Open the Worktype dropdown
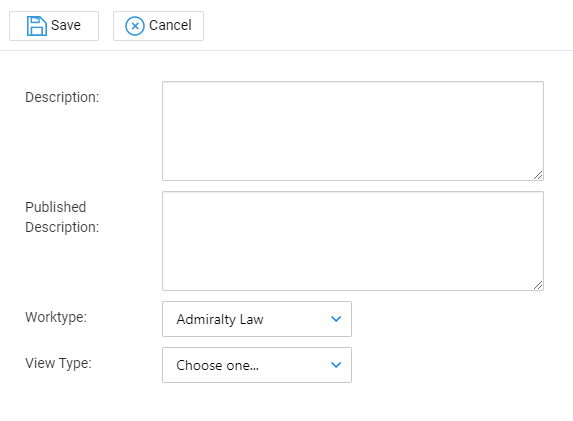The width and height of the screenshot is (573, 421). 257,319
